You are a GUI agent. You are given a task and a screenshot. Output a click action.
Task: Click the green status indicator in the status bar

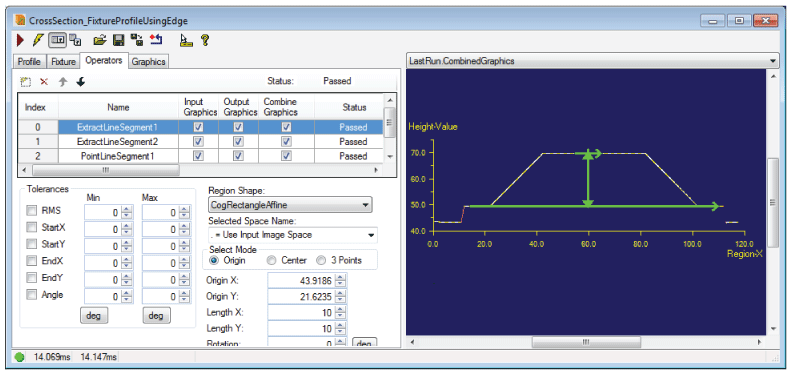(20, 356)
